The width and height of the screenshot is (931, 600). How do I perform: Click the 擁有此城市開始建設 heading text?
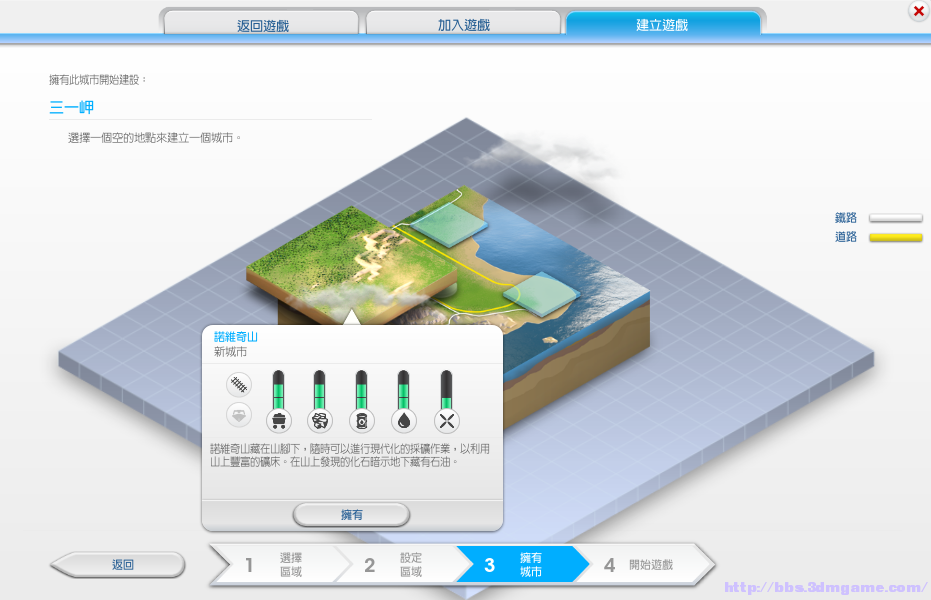pos(97,80)
